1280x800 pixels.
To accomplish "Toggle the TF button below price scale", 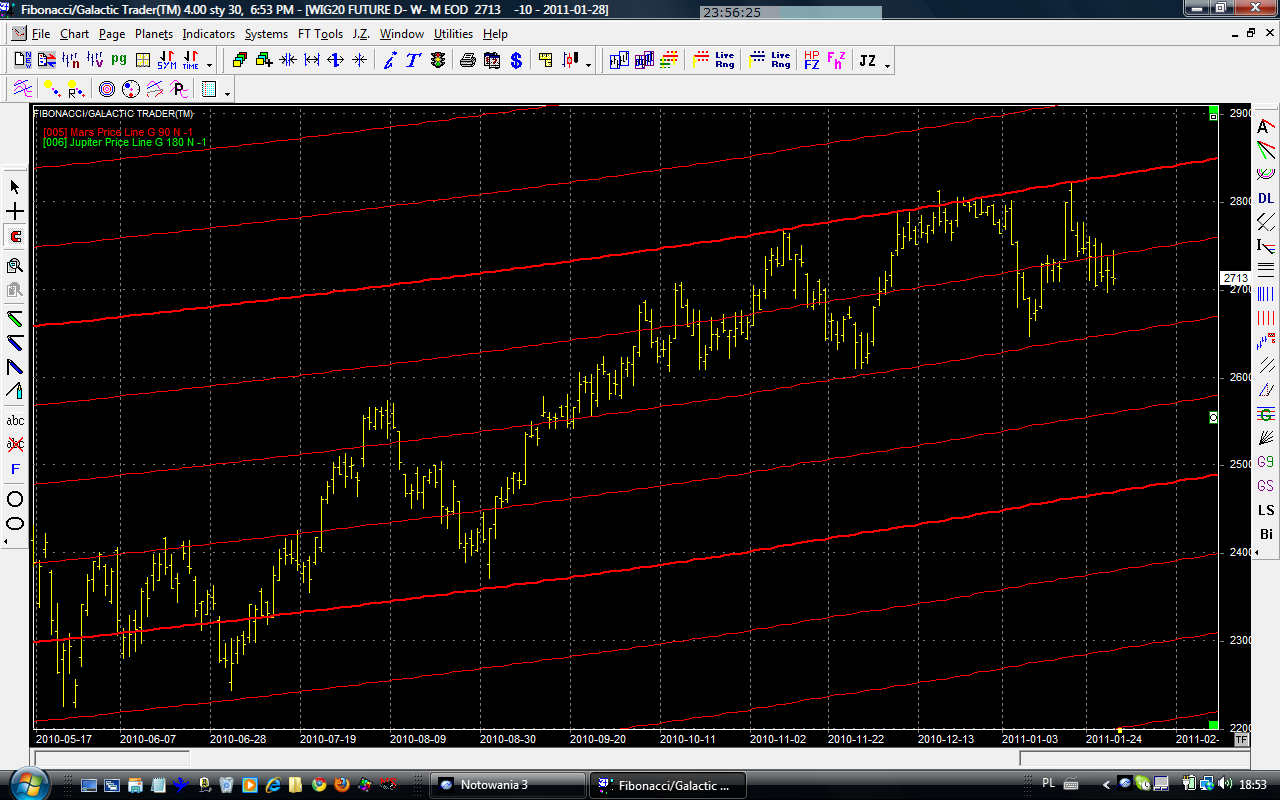I will click(1241, 740).
